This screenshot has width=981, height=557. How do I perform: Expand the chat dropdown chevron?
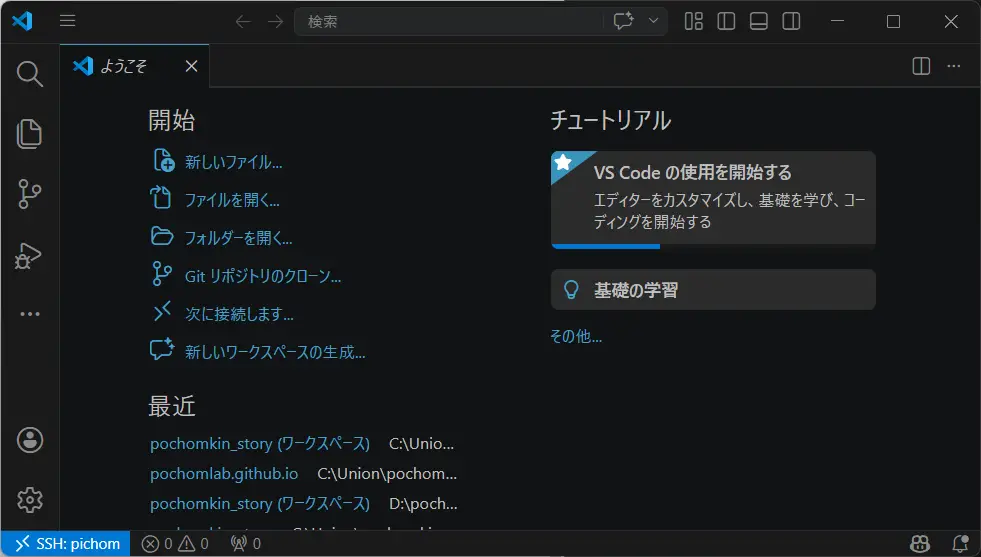(653, 21)
